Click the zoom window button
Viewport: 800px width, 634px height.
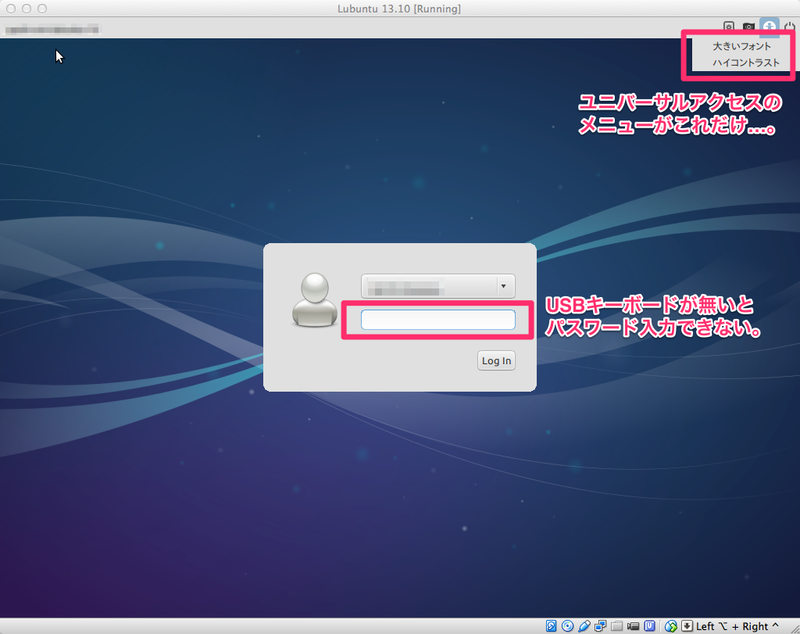click(x=42, y=9)
